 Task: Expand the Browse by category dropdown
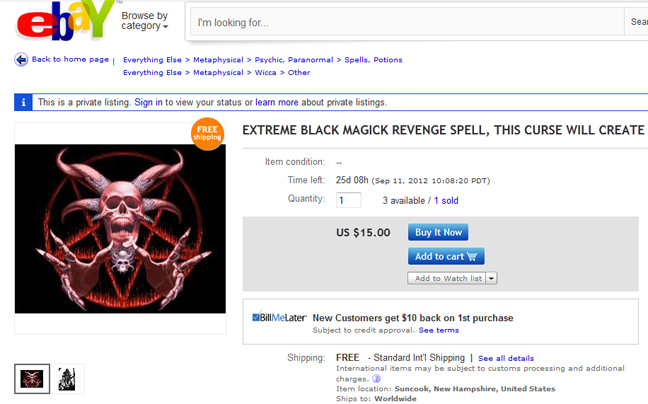(145, 21)
